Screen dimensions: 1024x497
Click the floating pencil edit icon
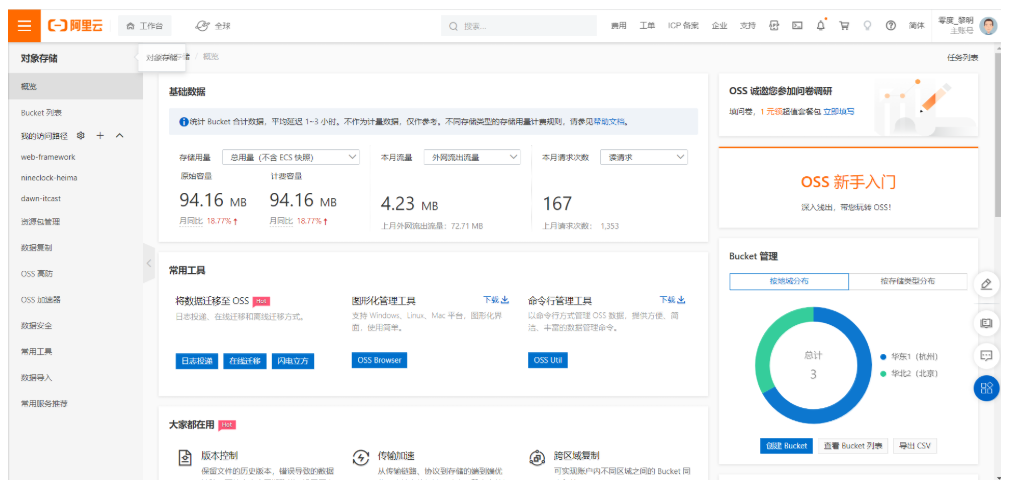coord(986,284)
